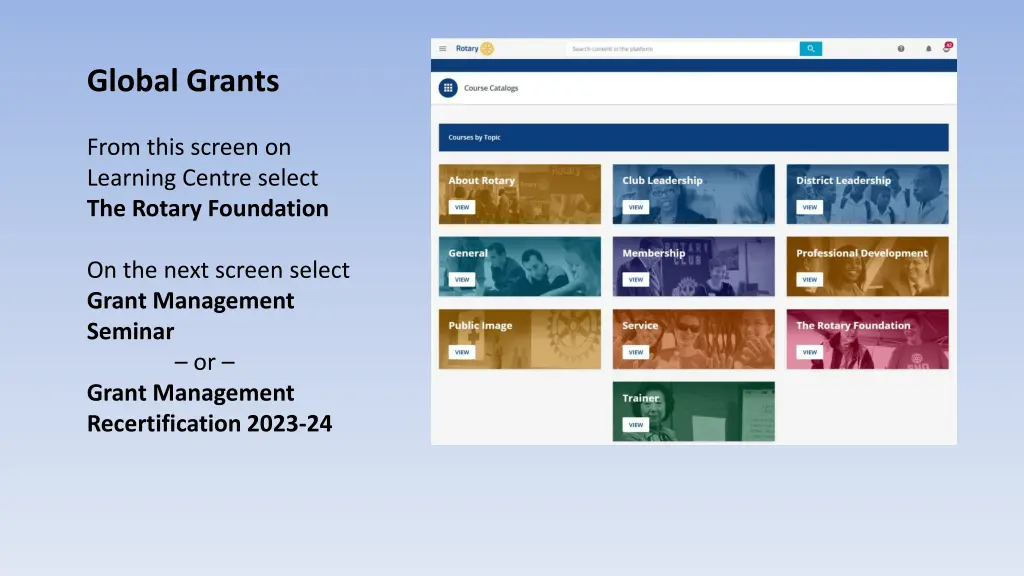The height and width of the screenshot is (576, 1024).
Task: Open the District Leadership topic title
Action: pyautogui.click(x=843, y=180)
